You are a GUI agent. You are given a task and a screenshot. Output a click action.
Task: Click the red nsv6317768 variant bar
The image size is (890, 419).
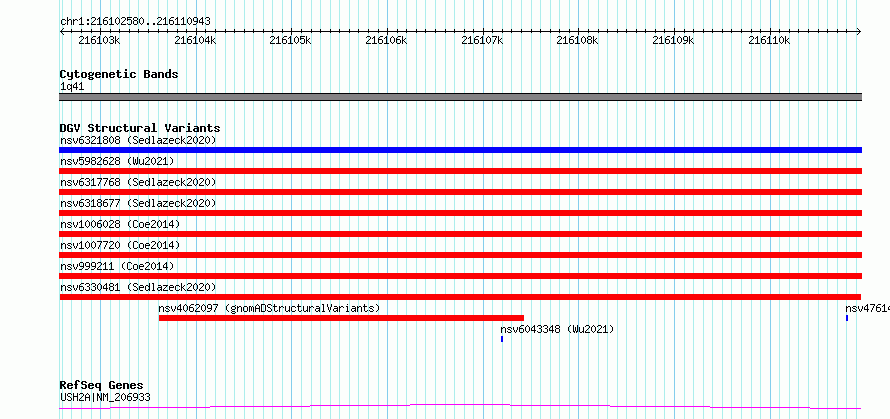click(460, 192)
